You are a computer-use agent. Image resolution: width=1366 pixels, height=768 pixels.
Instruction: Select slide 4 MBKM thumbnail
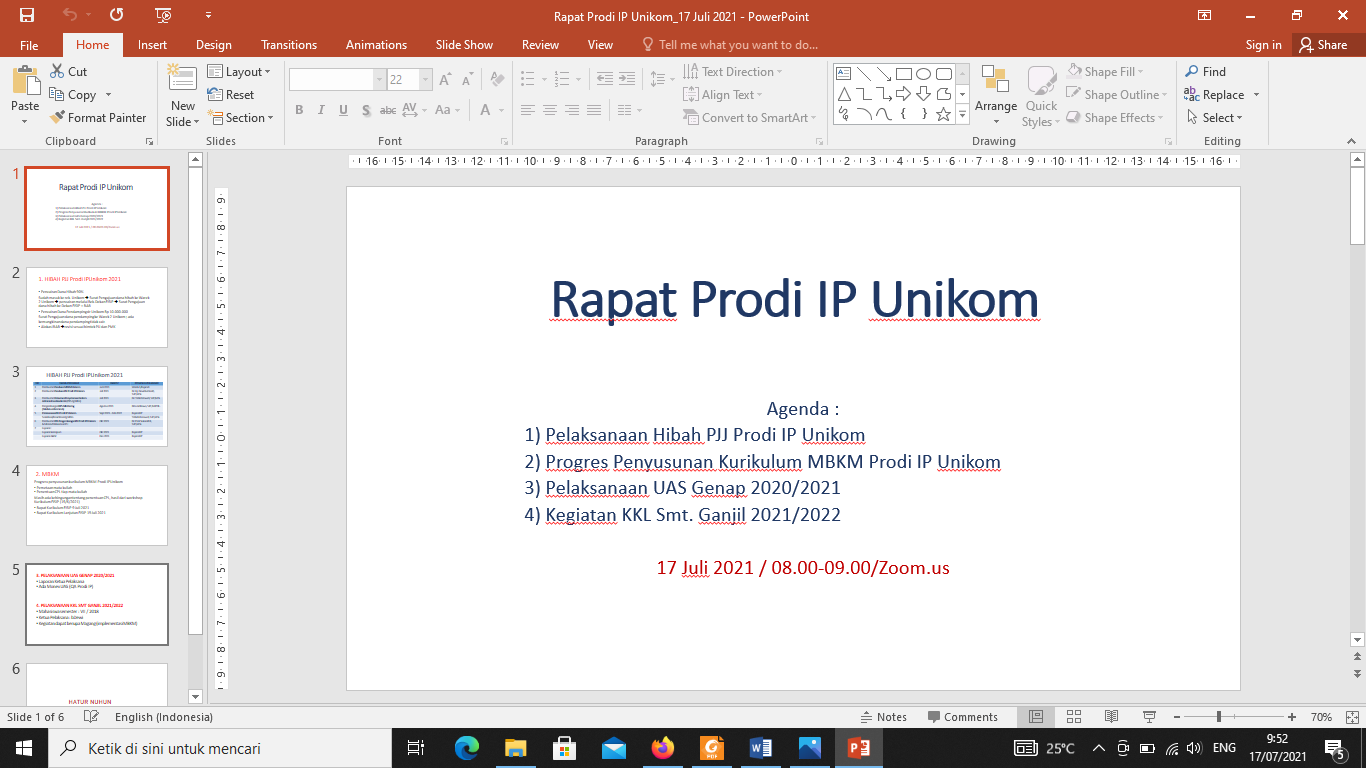click(97, 505)
